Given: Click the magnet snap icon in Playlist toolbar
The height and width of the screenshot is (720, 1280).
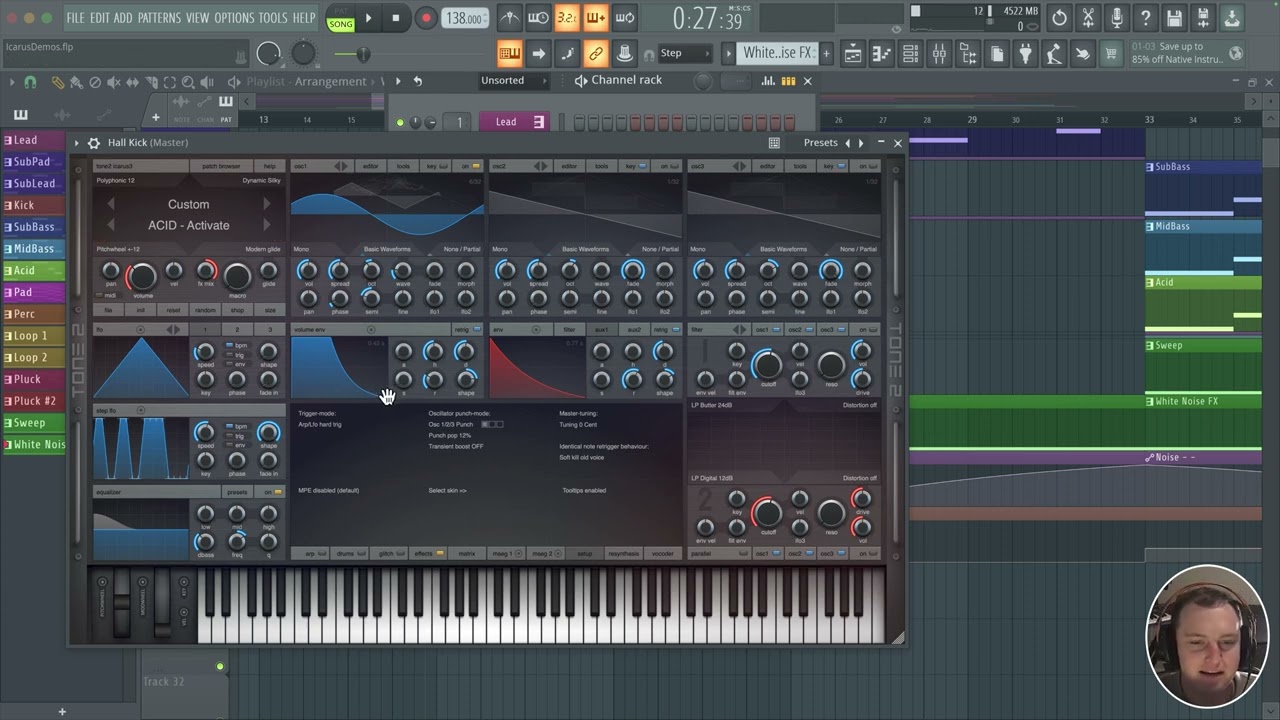Looking at the screenshot, I should (30, 82).
